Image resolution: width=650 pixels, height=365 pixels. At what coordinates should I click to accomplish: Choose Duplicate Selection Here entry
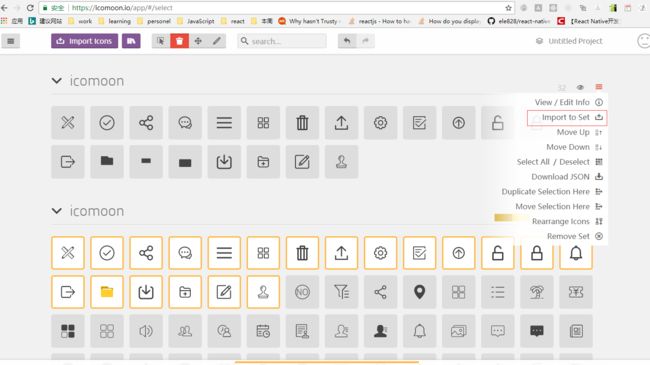tap(552, 192)
